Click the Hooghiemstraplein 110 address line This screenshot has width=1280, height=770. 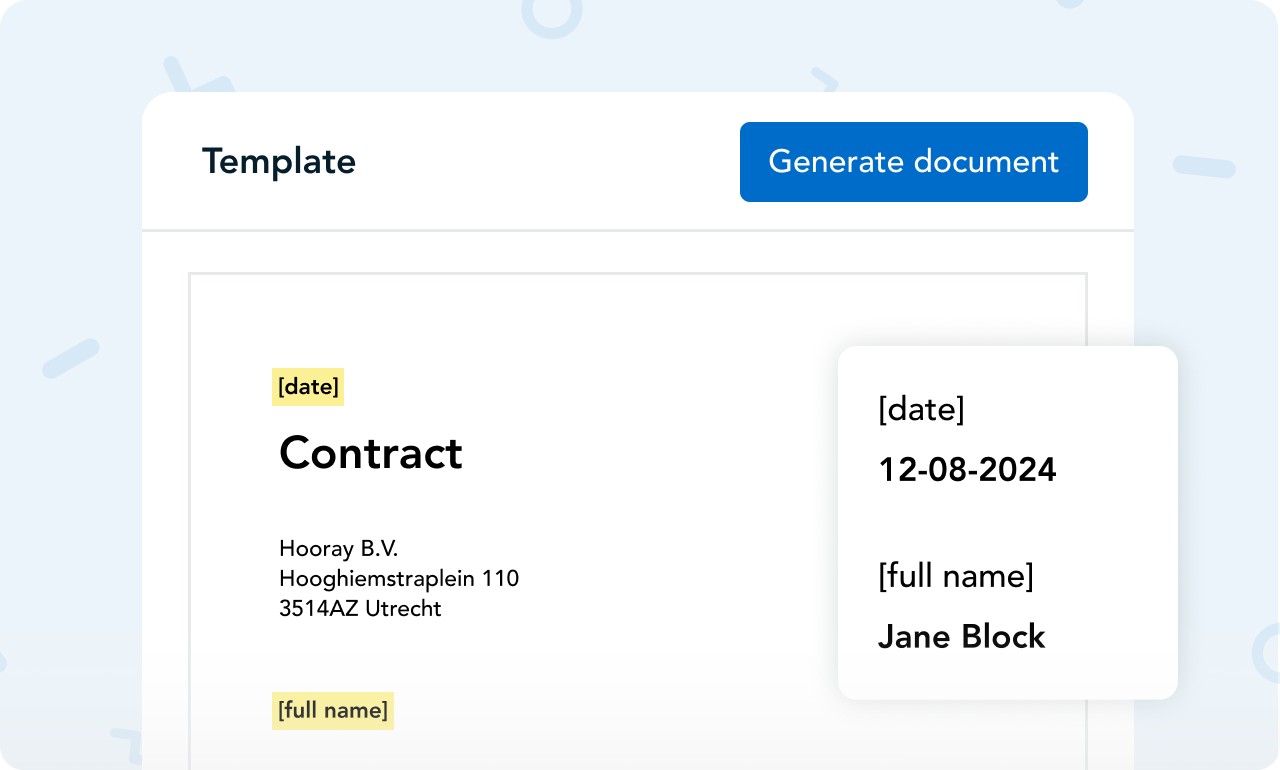tap(399, 578)
